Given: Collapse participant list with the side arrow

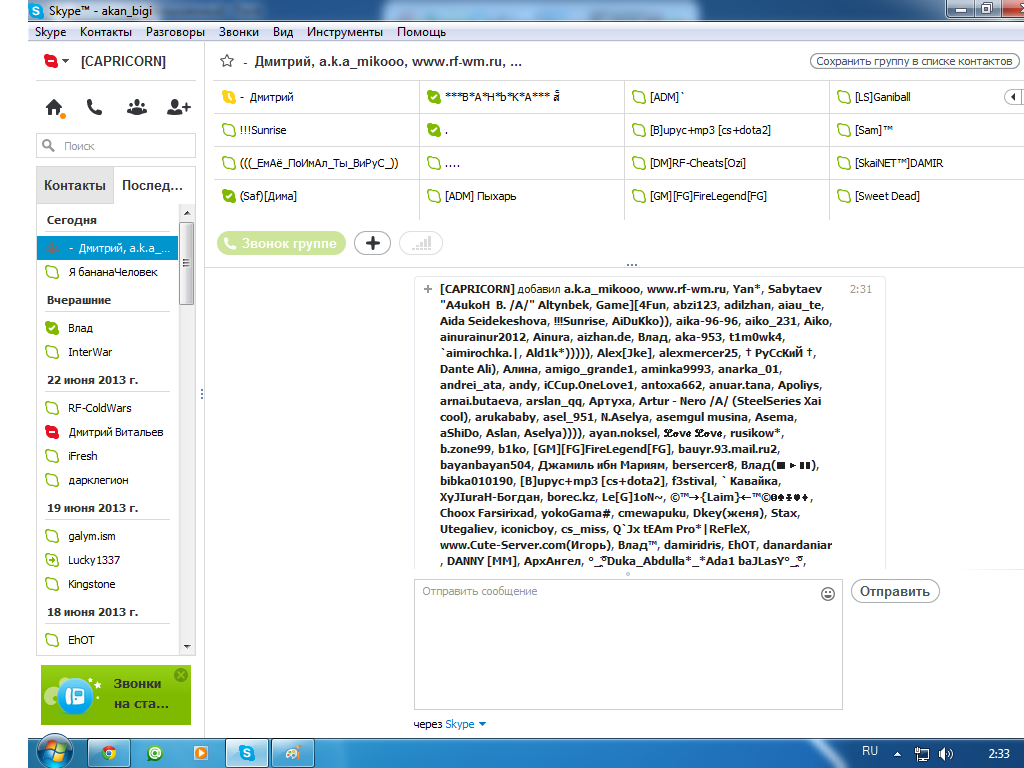Looking at the screenshot, I should pyautogui.click(x=1013, y=97).
